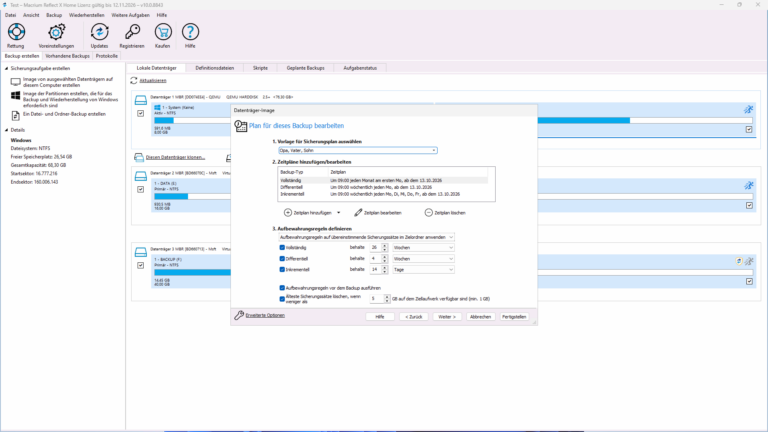768x432 pixels.
Task: Uncheck the Datenträger 3 checkbox on the left
Action: point(141,265)
